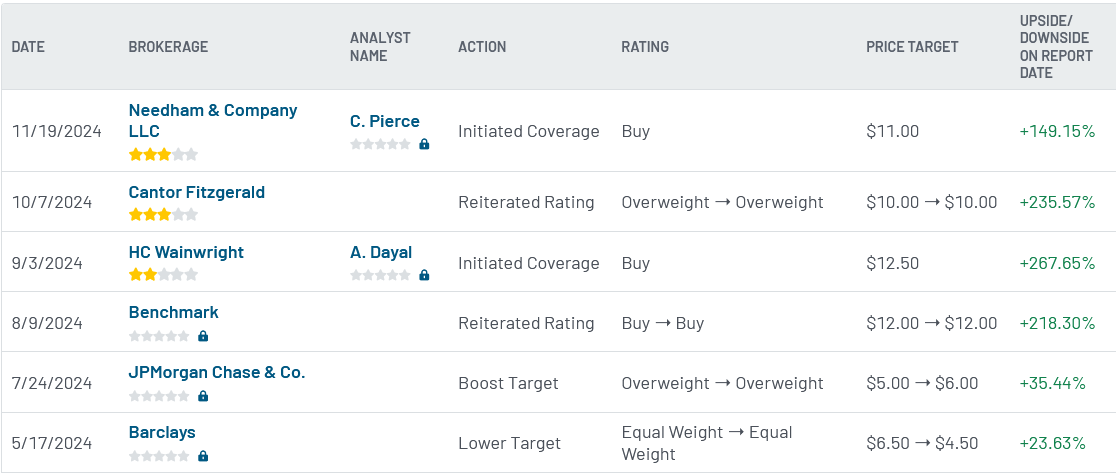Screen dimensions: 1116x473
Task: Click the star rating under HC Wainwright
Action: (163, 275)
